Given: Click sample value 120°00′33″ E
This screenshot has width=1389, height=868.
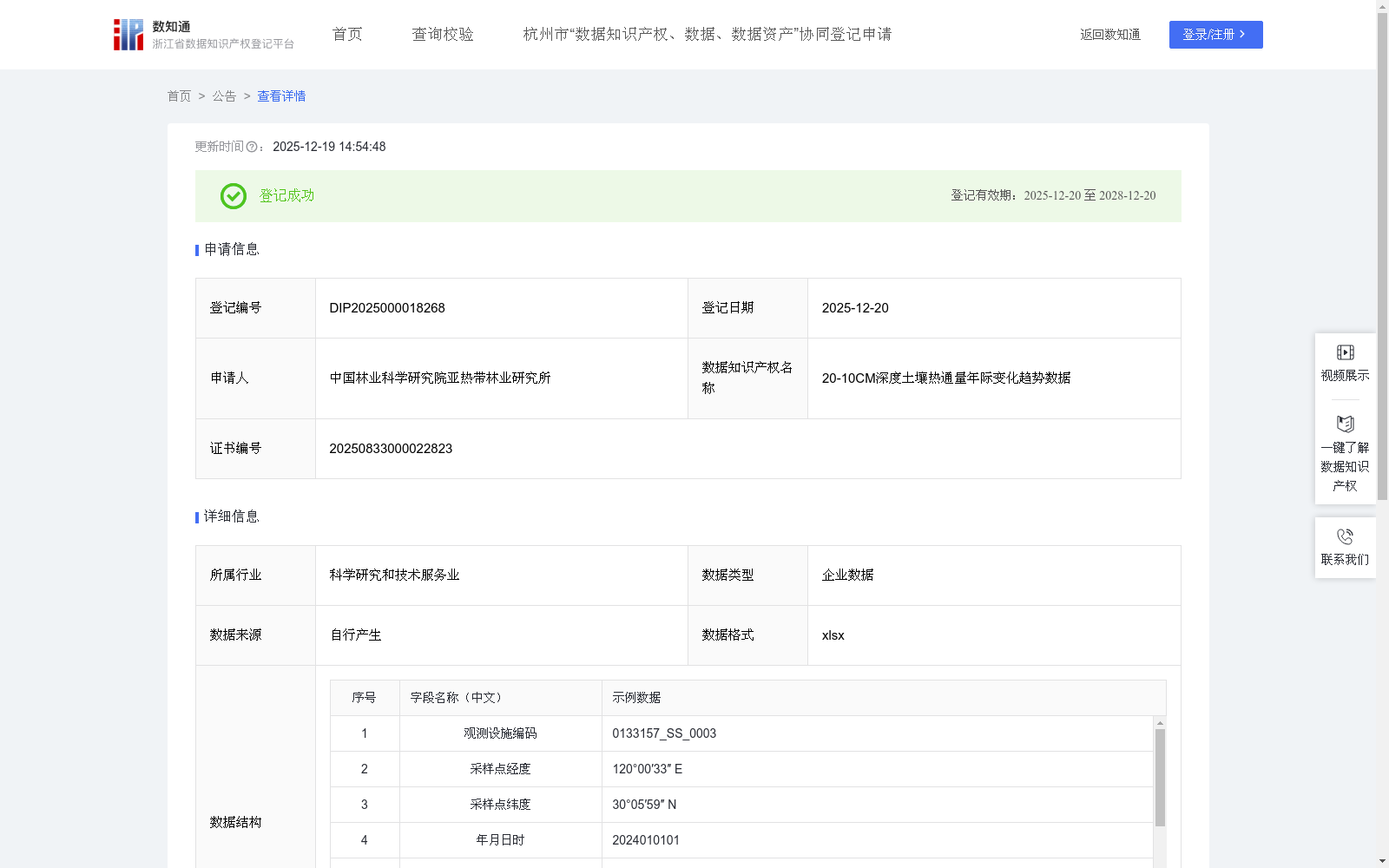Looking at the screenshot, I should pyautogui.click(x=647, y=769).
